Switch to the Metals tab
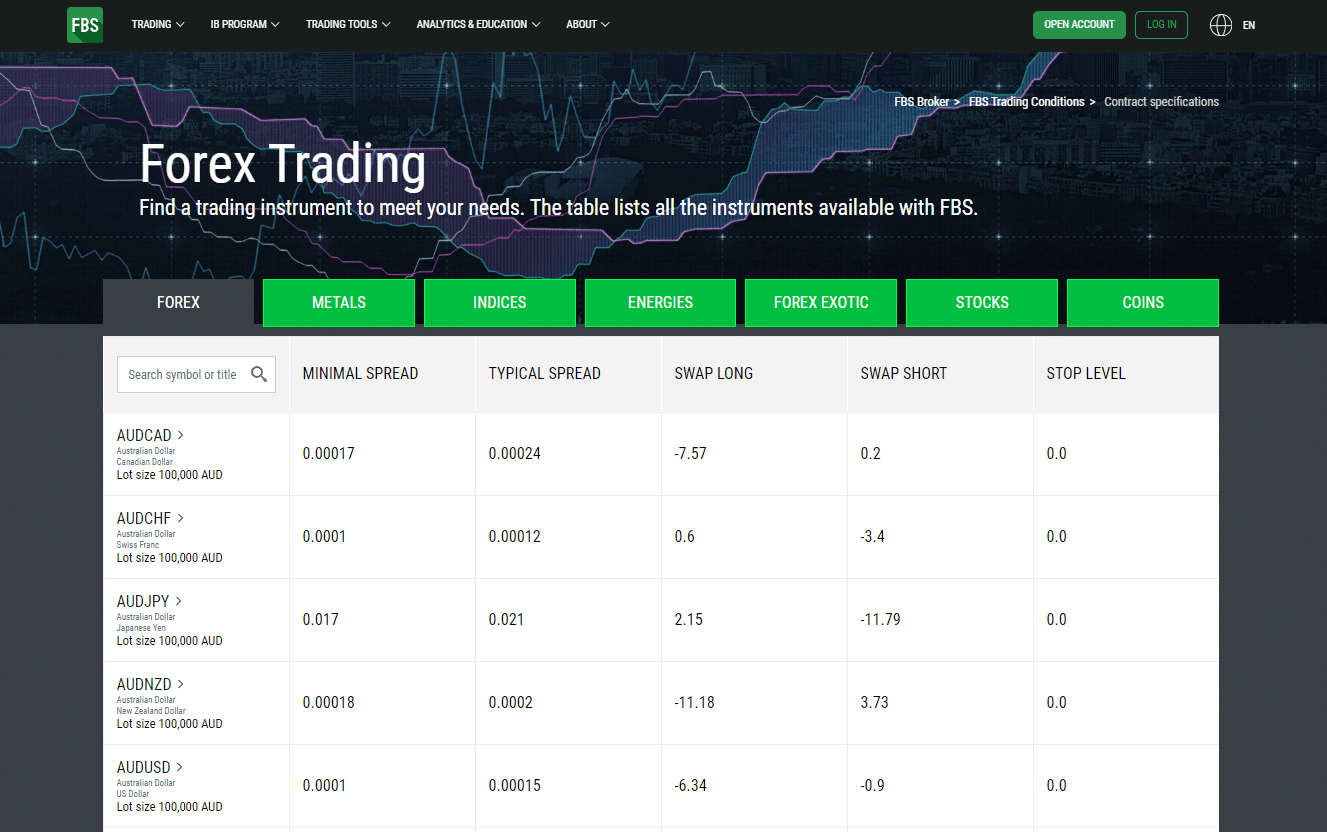 point(339,302)
